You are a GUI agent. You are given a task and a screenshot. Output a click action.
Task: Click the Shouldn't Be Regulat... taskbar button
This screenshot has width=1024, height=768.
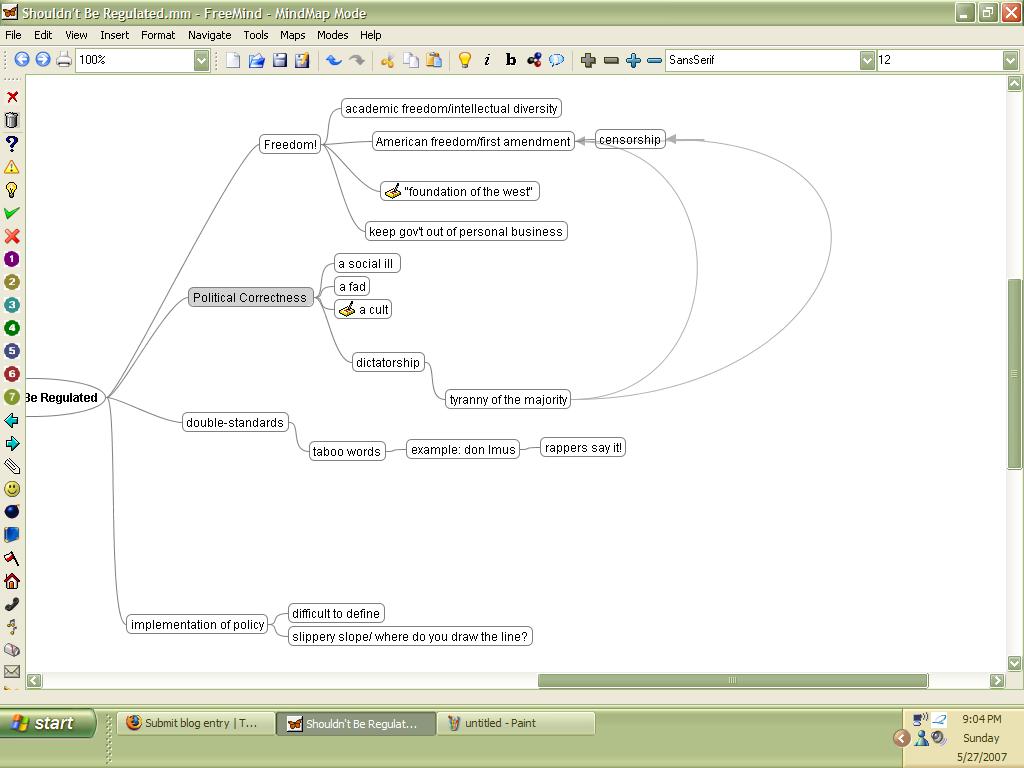(x=356, y=723)
